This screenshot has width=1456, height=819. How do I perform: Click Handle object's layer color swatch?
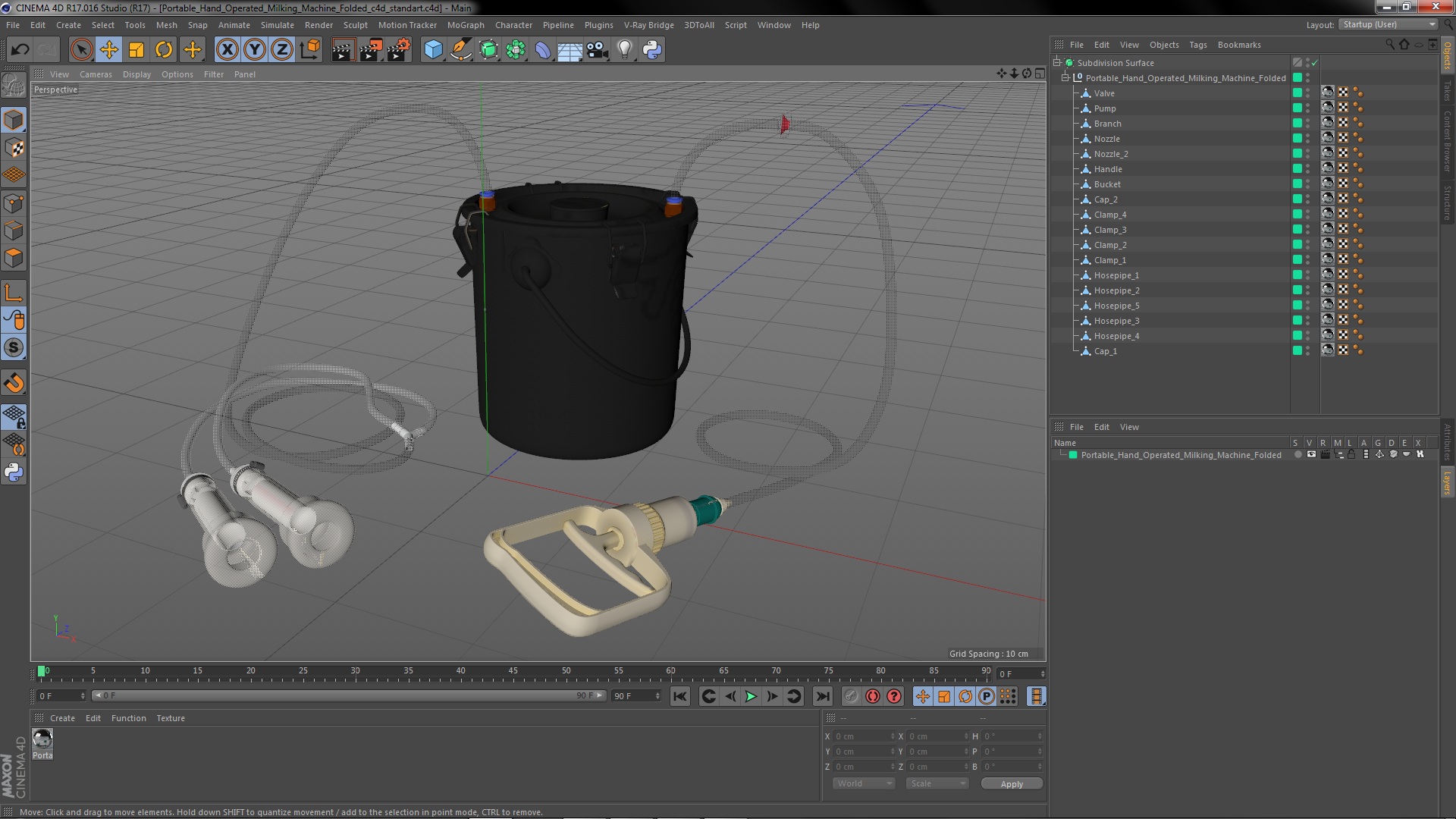(x=1298, y=169)
